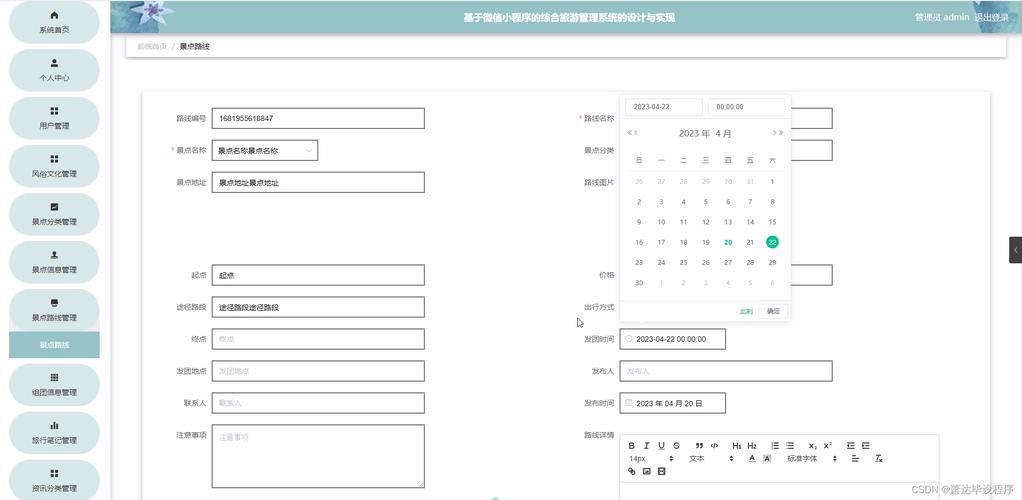
Task: Go to previous year in date picker
Action: [x=630, y=133]
